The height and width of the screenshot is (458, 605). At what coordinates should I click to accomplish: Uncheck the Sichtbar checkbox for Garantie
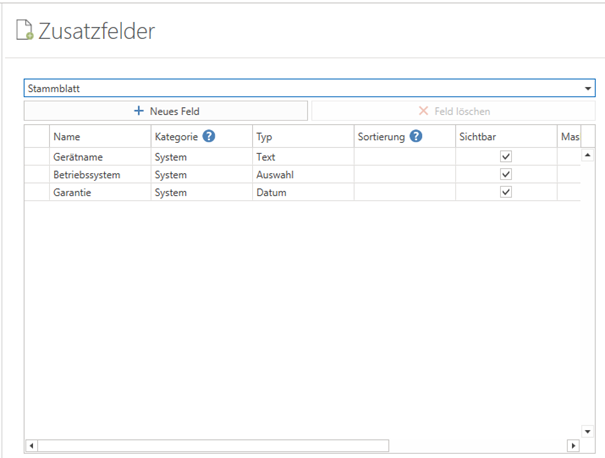click(x=505, y=192)
